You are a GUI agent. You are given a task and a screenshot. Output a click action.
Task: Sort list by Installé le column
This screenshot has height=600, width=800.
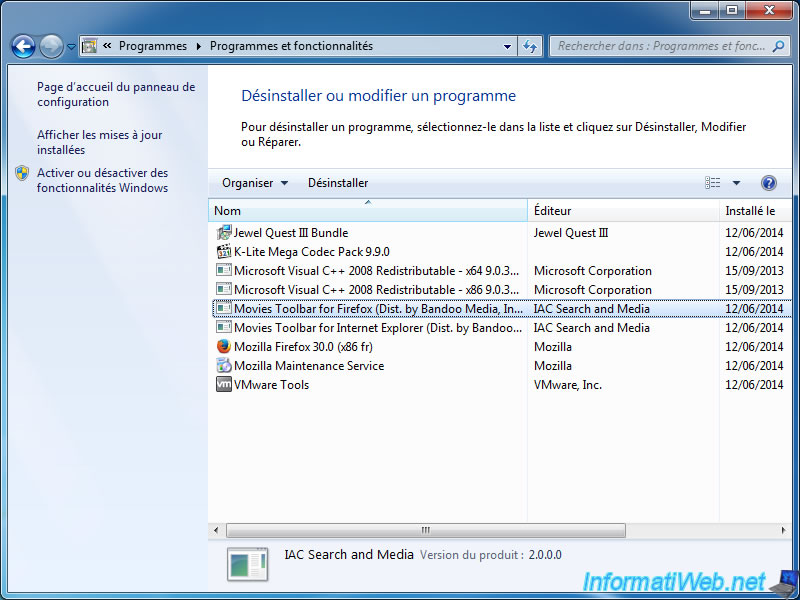(755, 210)
